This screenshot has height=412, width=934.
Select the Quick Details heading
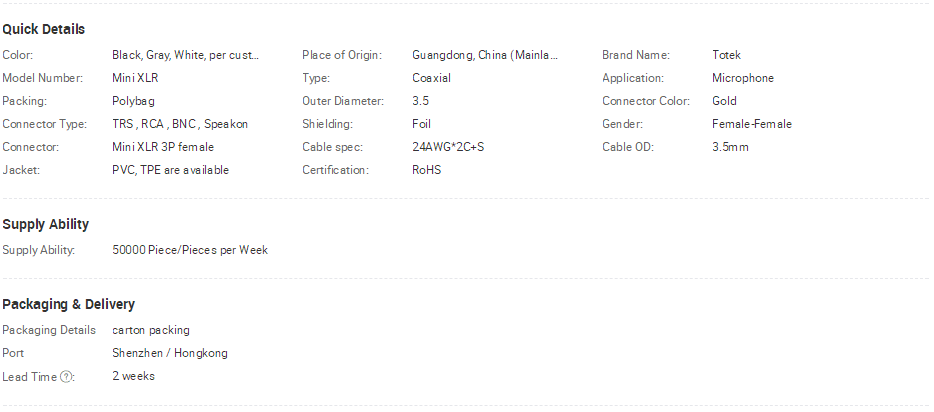(x=43, y=29)
